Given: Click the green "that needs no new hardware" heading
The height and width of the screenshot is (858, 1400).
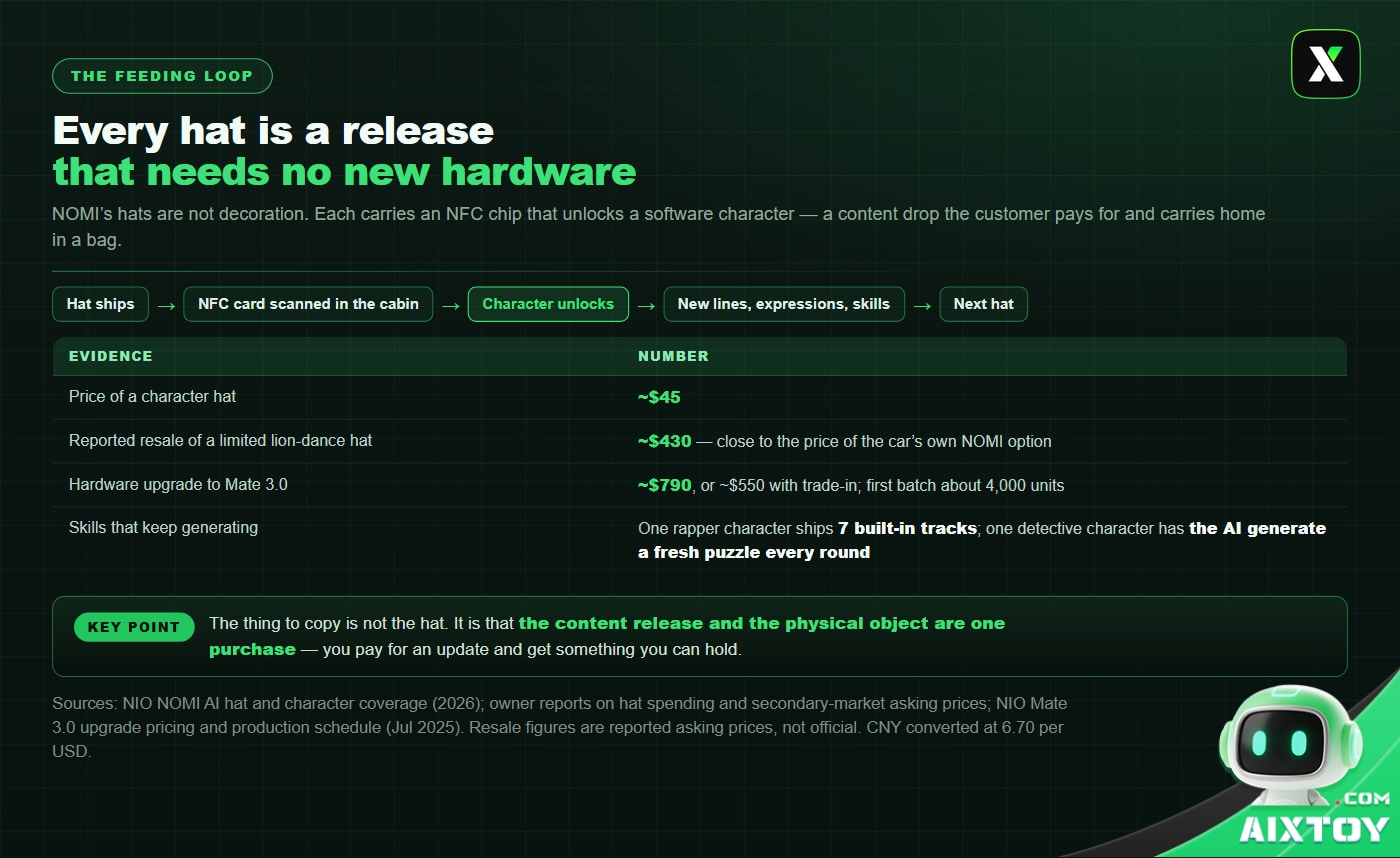Looking at the screenshot, I should (x=344, y=172).
